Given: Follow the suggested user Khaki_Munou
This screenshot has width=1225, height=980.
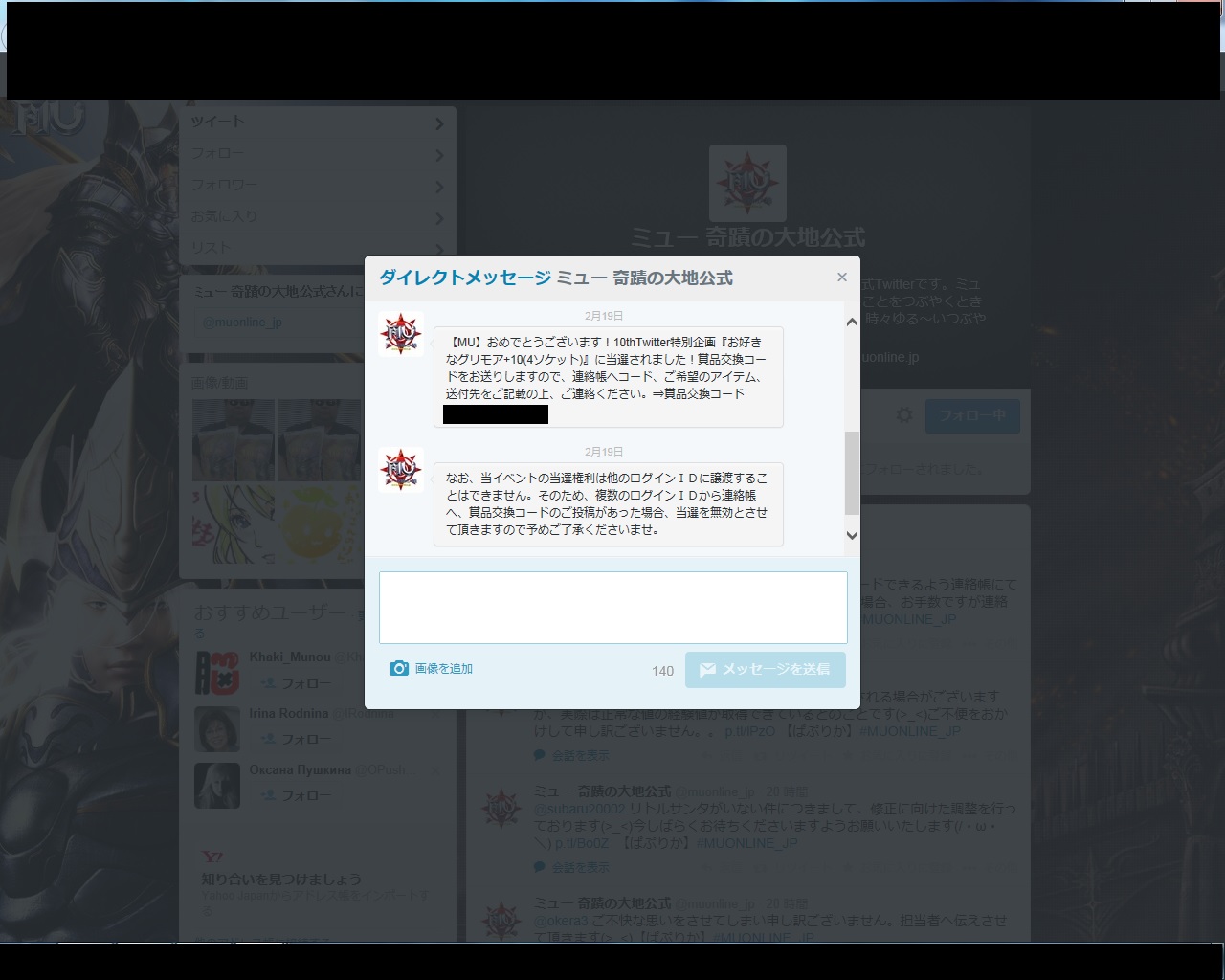Looking at the screenshot, I should pos(295,683).
